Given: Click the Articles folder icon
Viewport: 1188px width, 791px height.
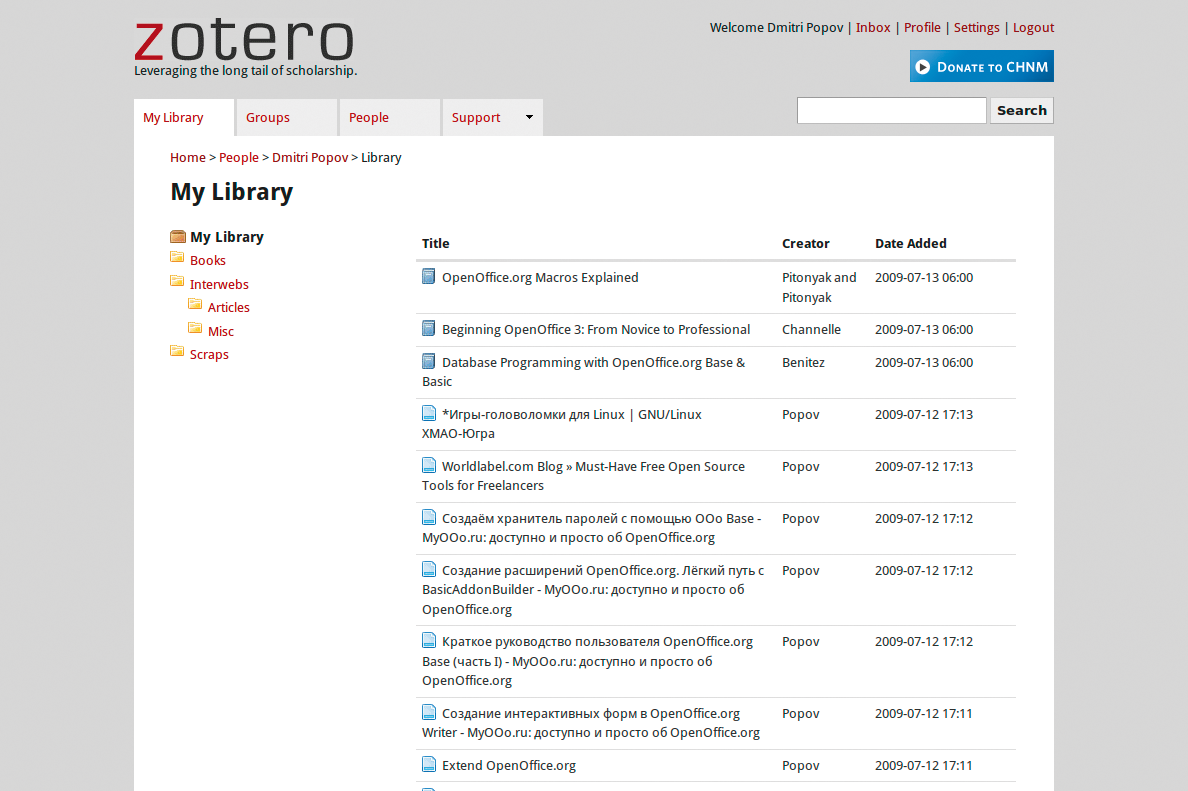Looking at the screenshot, I should tap(195, 304).
